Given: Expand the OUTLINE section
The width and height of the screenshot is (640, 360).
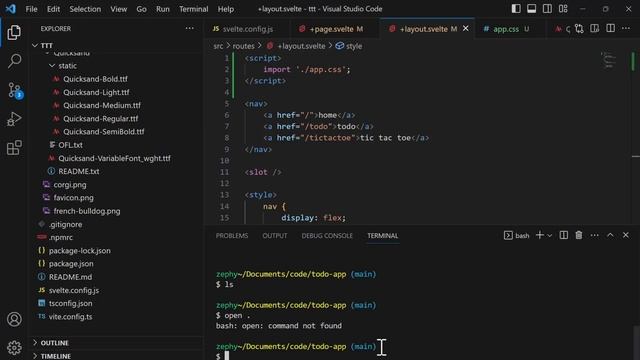Looking at the screenshot, I should [54, 343].
